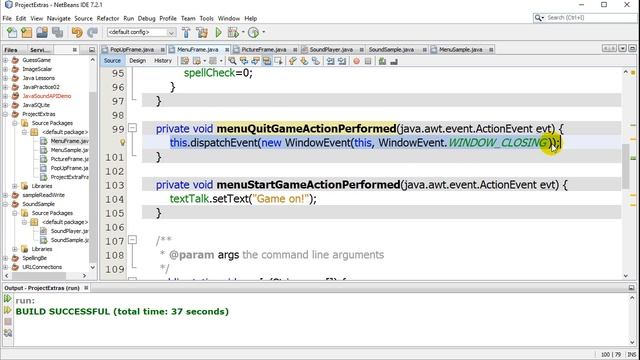This screenshot has height=360, width=640.
Task: Open the Debug Project dropdown arrow
Action: pos(243,32)
